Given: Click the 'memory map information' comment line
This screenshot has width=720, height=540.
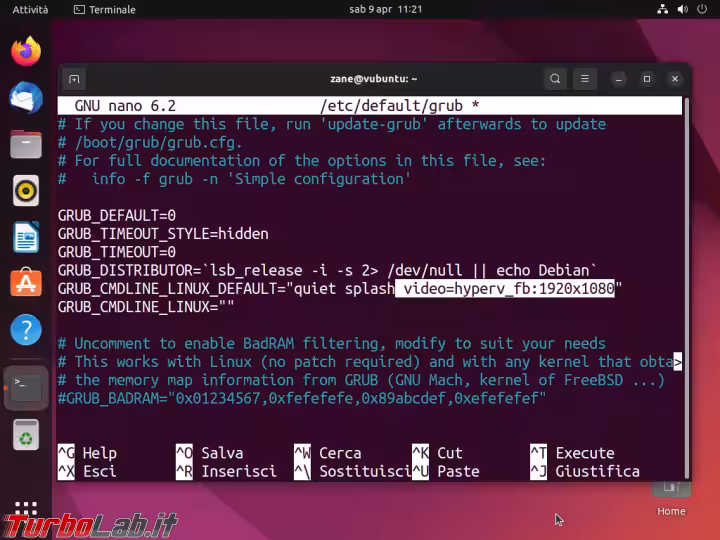Looking at the screenshot, I should 361,380.
